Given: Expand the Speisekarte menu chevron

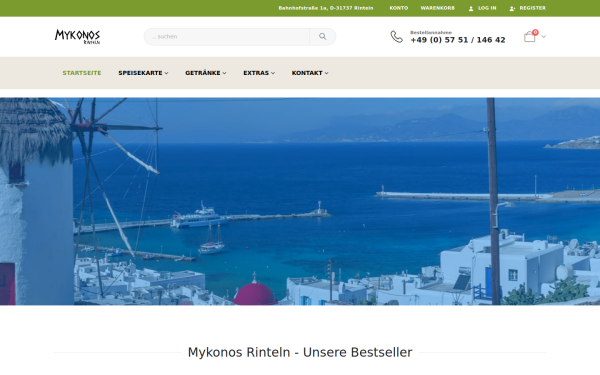Looking at the screenshot, I should pyautogui.click(x=166, y=73).
